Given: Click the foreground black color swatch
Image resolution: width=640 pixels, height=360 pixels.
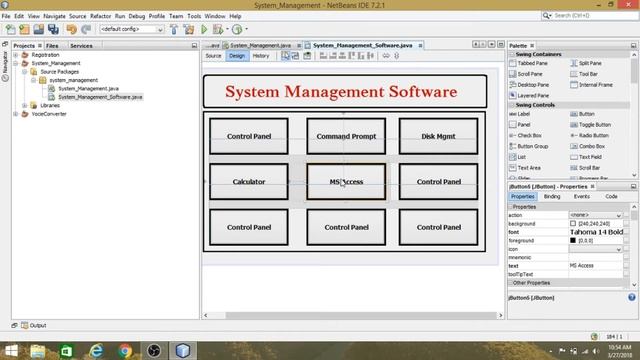Looking at the screenshot, I should click(573, 240).
